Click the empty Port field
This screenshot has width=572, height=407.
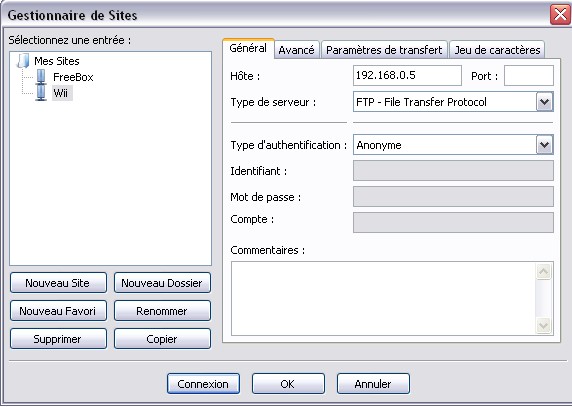529,75
